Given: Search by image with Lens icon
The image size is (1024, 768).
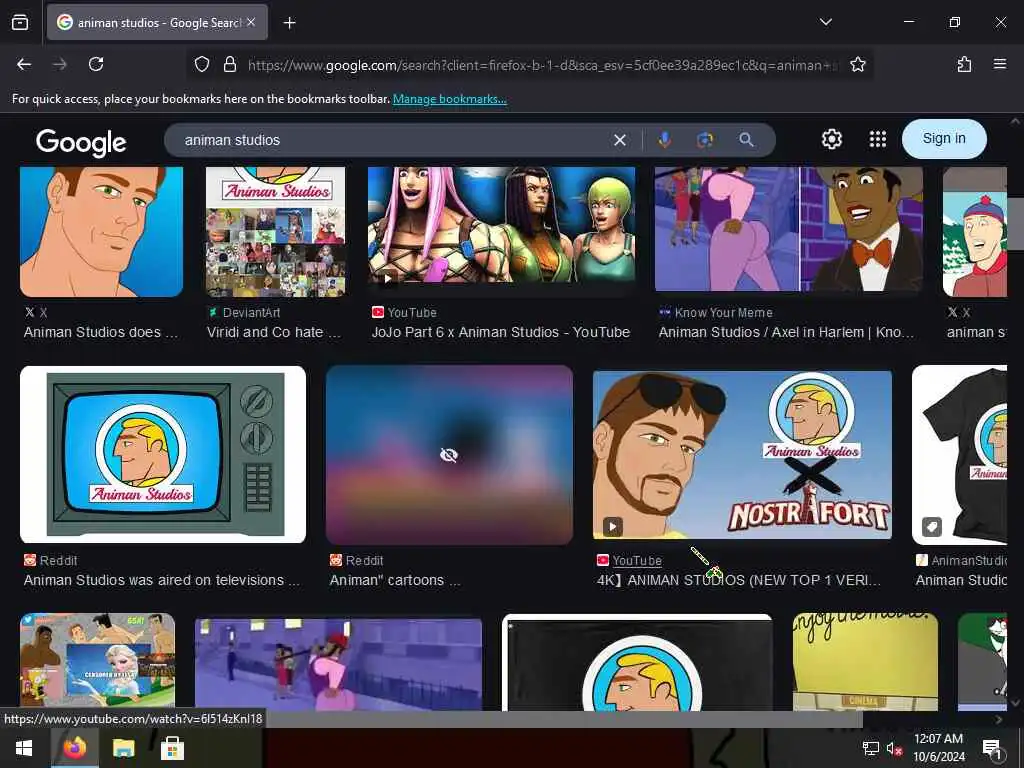Looking at the screenshot, I should click(705, 140).
